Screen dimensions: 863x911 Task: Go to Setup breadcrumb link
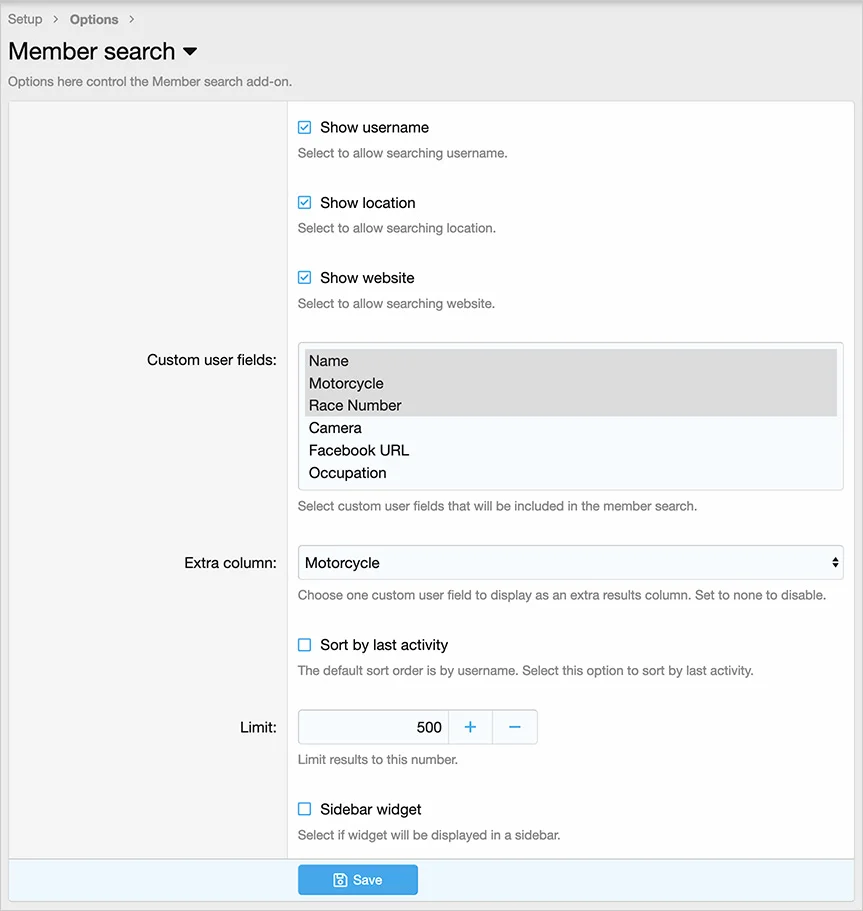(x=25, y=19)
